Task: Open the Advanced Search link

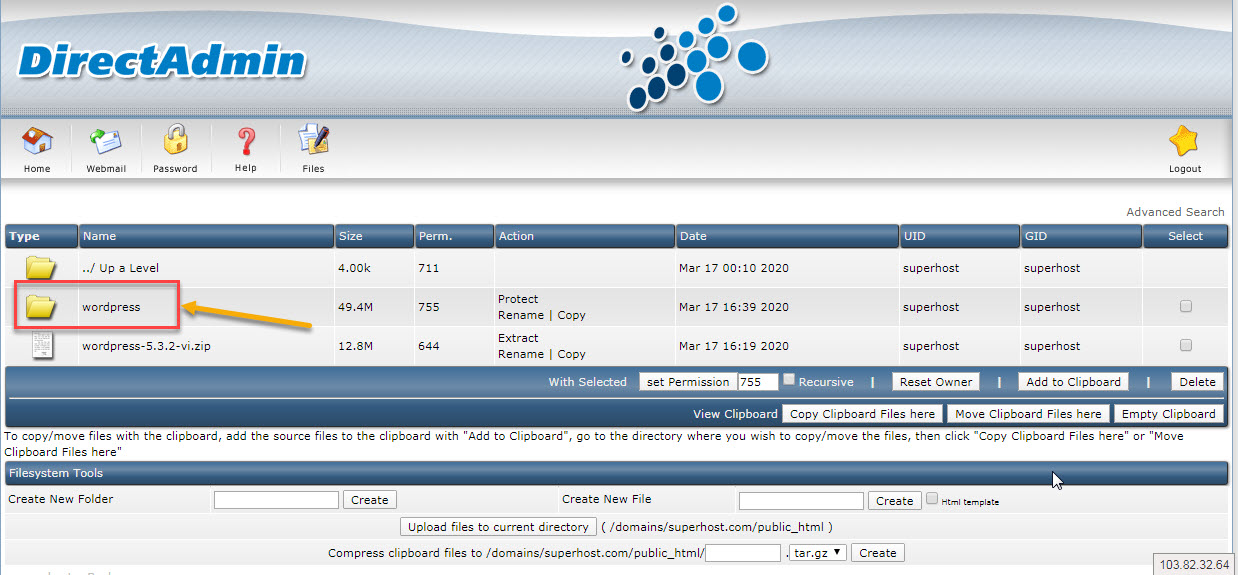Action: click(x=1175, y=212)
